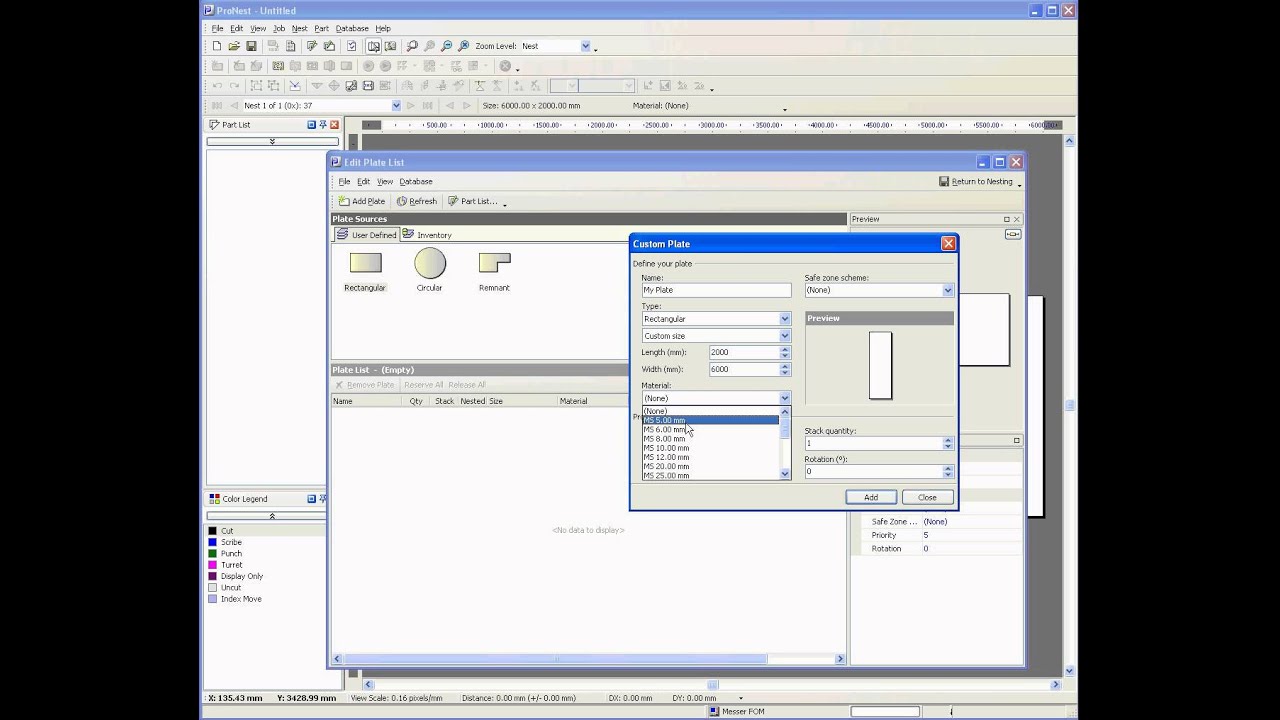Click the Zoom window magnifier icon
The image size is (1280, 720).
tap(412, 46)
